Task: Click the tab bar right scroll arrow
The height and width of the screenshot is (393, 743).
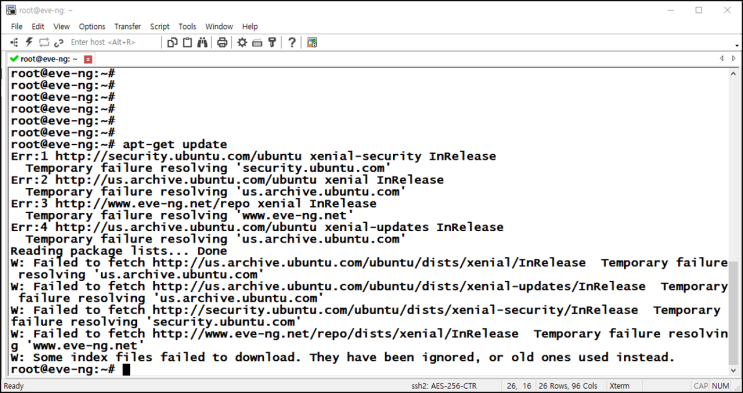Action: click(x=734, y=59)
